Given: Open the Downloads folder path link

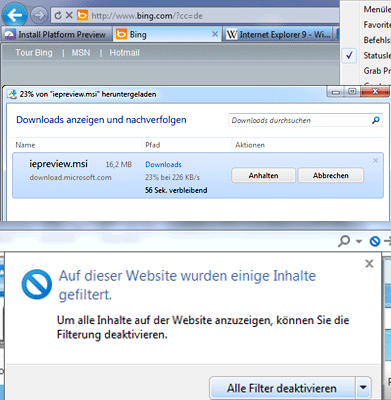Looking at the screenshot, I should click(x=163, y=165).
